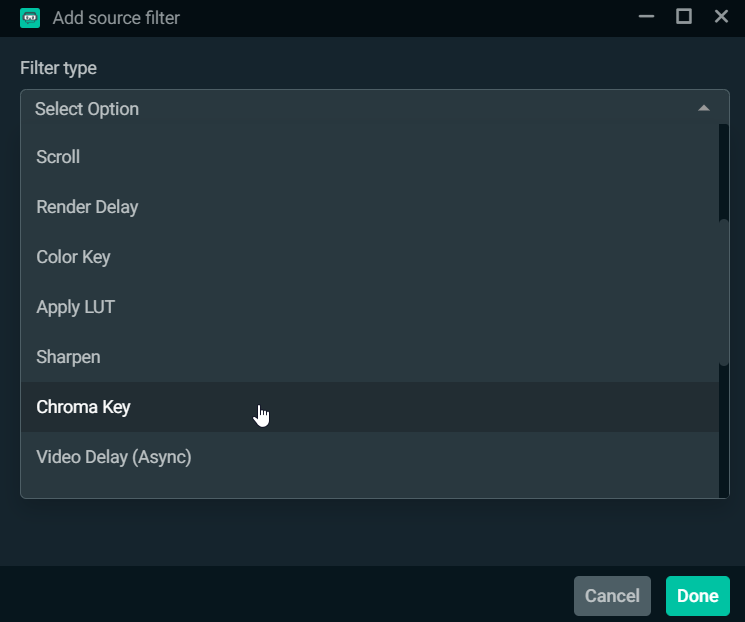The width and height of the screenshot is (745, 622).
Task: Click the Filter type label
Action: [58, 68]
